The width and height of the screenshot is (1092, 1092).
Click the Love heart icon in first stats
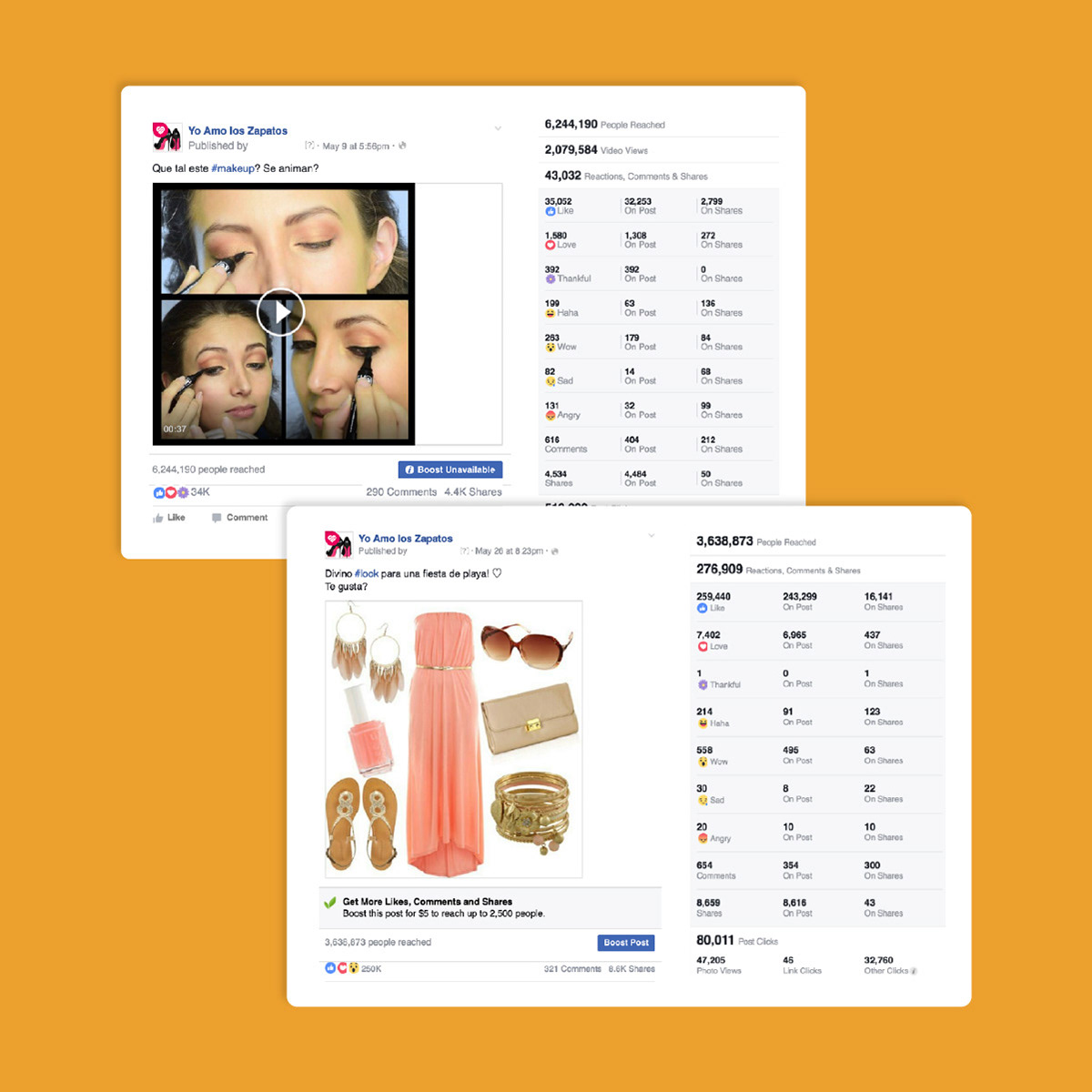[551, 245]
